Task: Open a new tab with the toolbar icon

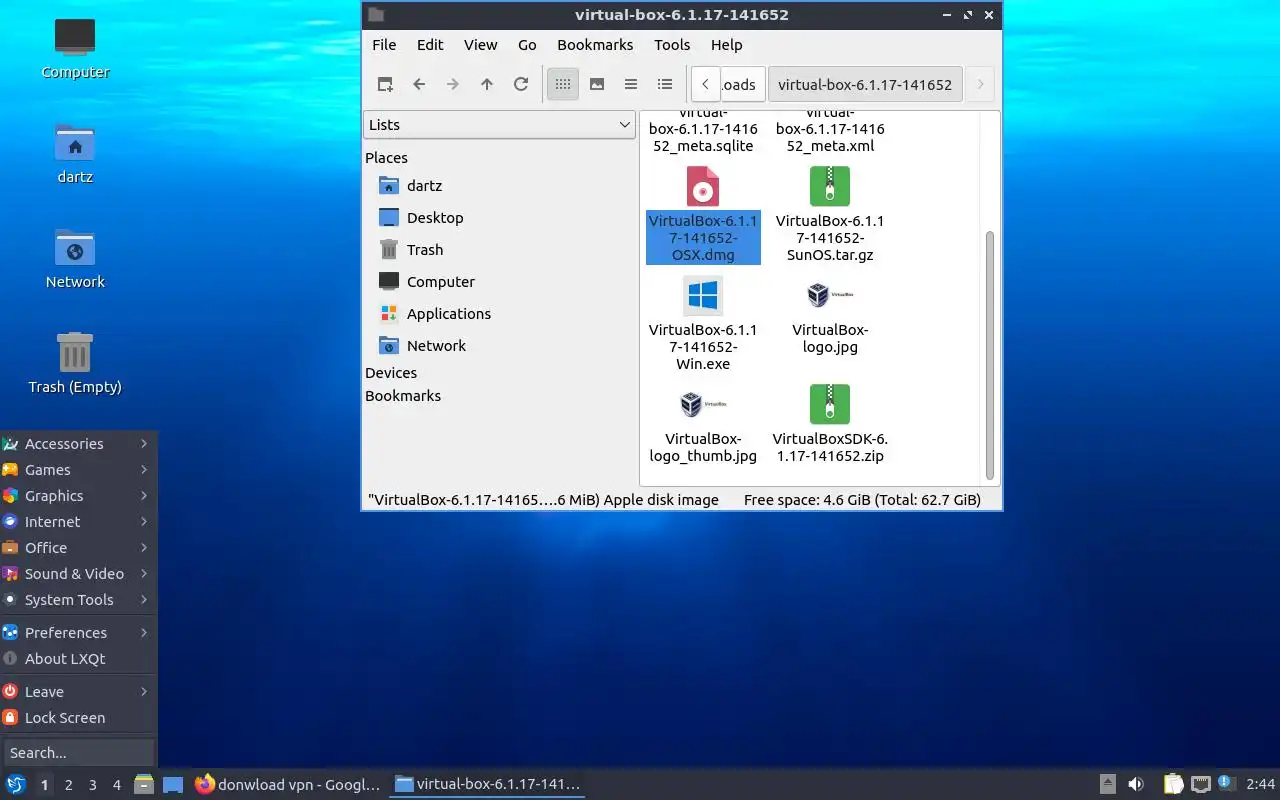Action: pyautogui.click(x=385, y=85)
